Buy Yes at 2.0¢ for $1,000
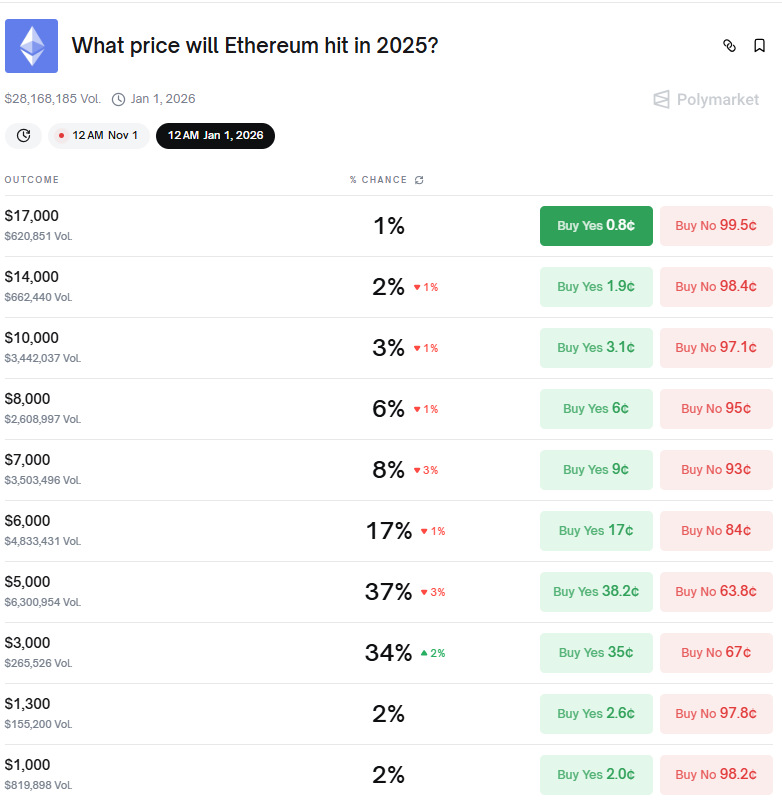782x801 pixels. [x=596, y=775]
